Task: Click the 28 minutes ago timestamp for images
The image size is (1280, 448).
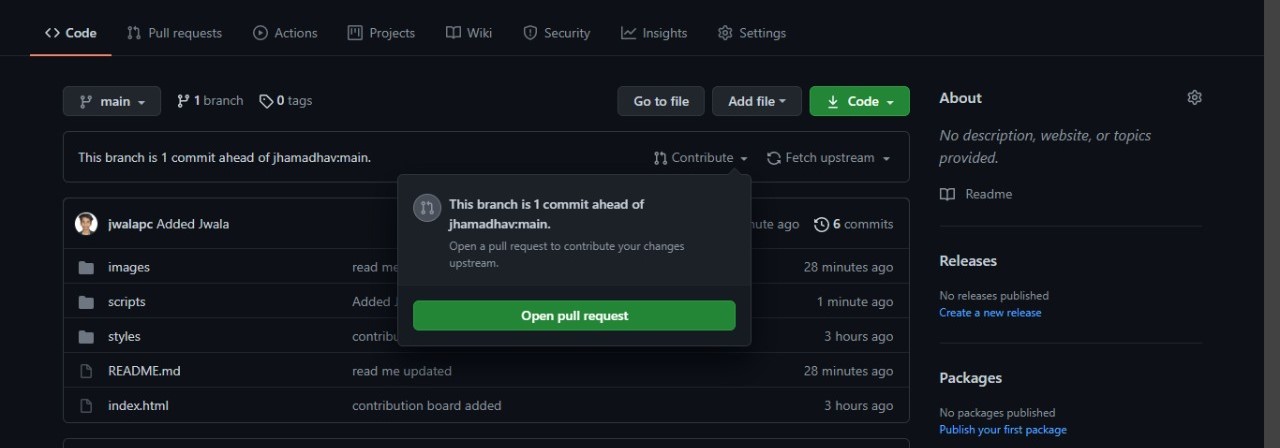Action: 848,267
